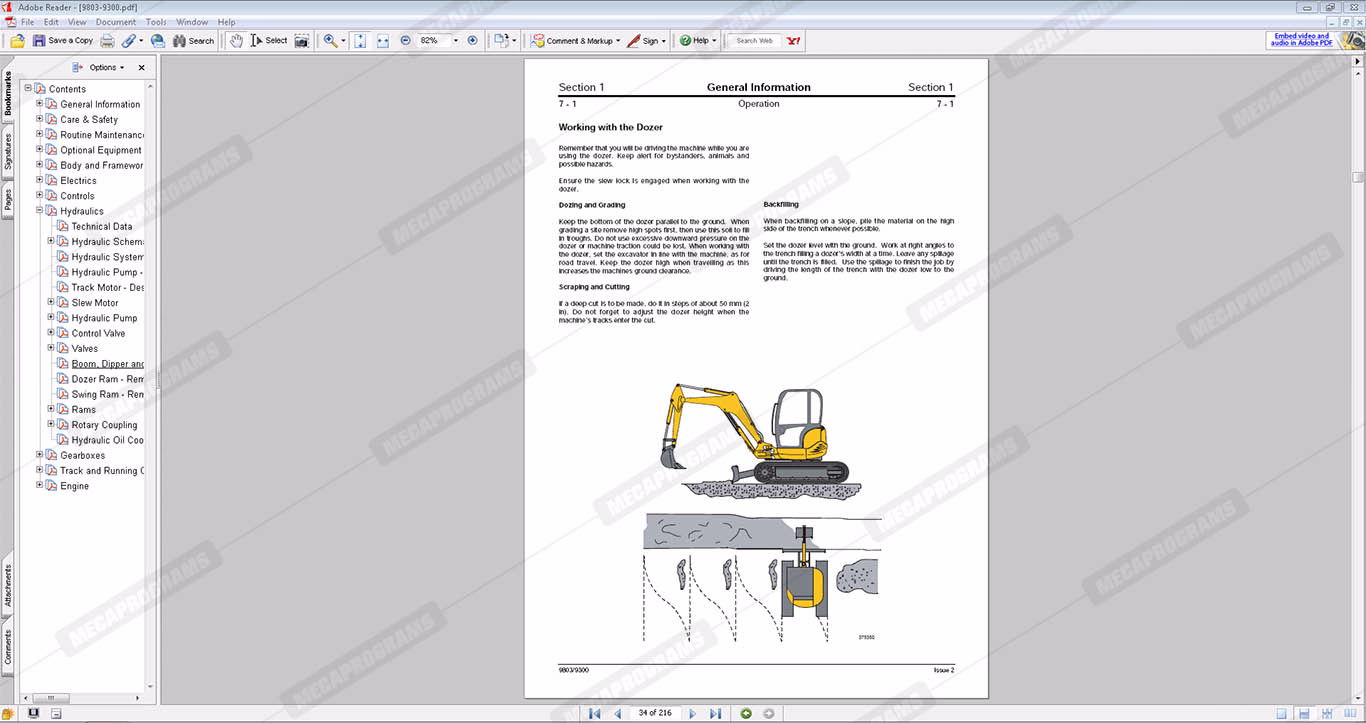The image size is (1366, 723).
Task: Open the zoom percentage dropdown
Action: click(456, 41)
